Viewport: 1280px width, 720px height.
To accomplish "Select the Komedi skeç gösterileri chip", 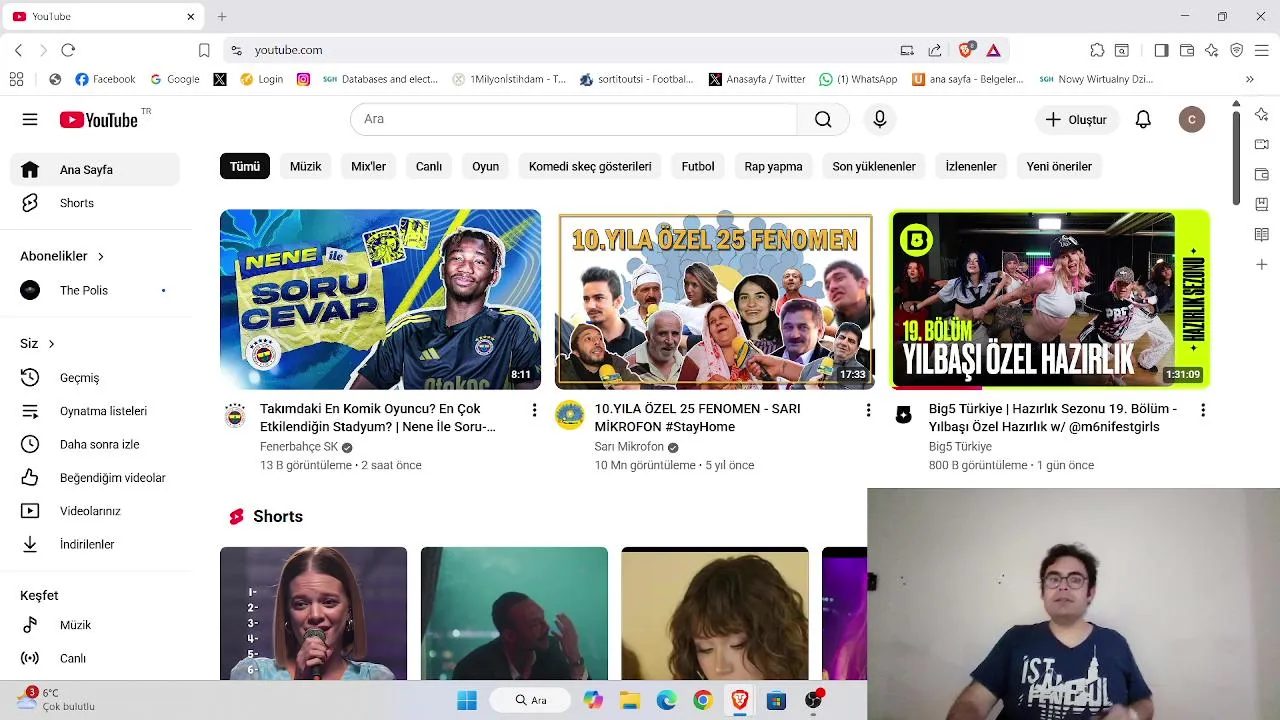I will [590, 166].
